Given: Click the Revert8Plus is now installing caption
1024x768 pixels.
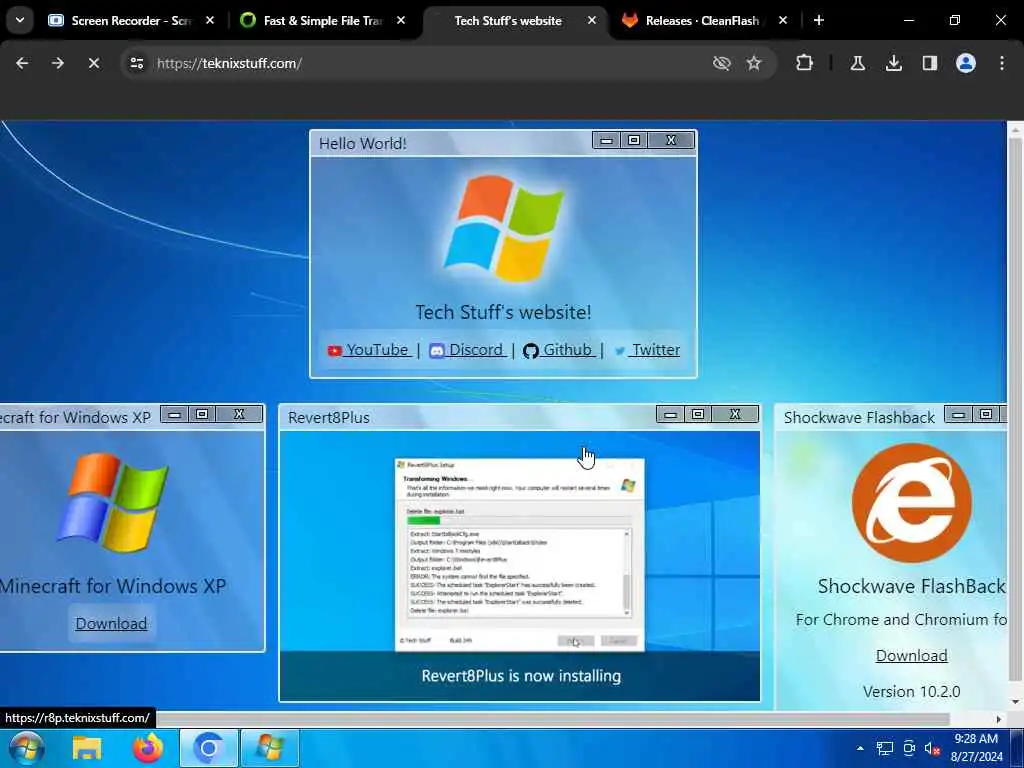Looking at the screenshot, I should pyautogui.click(x=520, y=676).
